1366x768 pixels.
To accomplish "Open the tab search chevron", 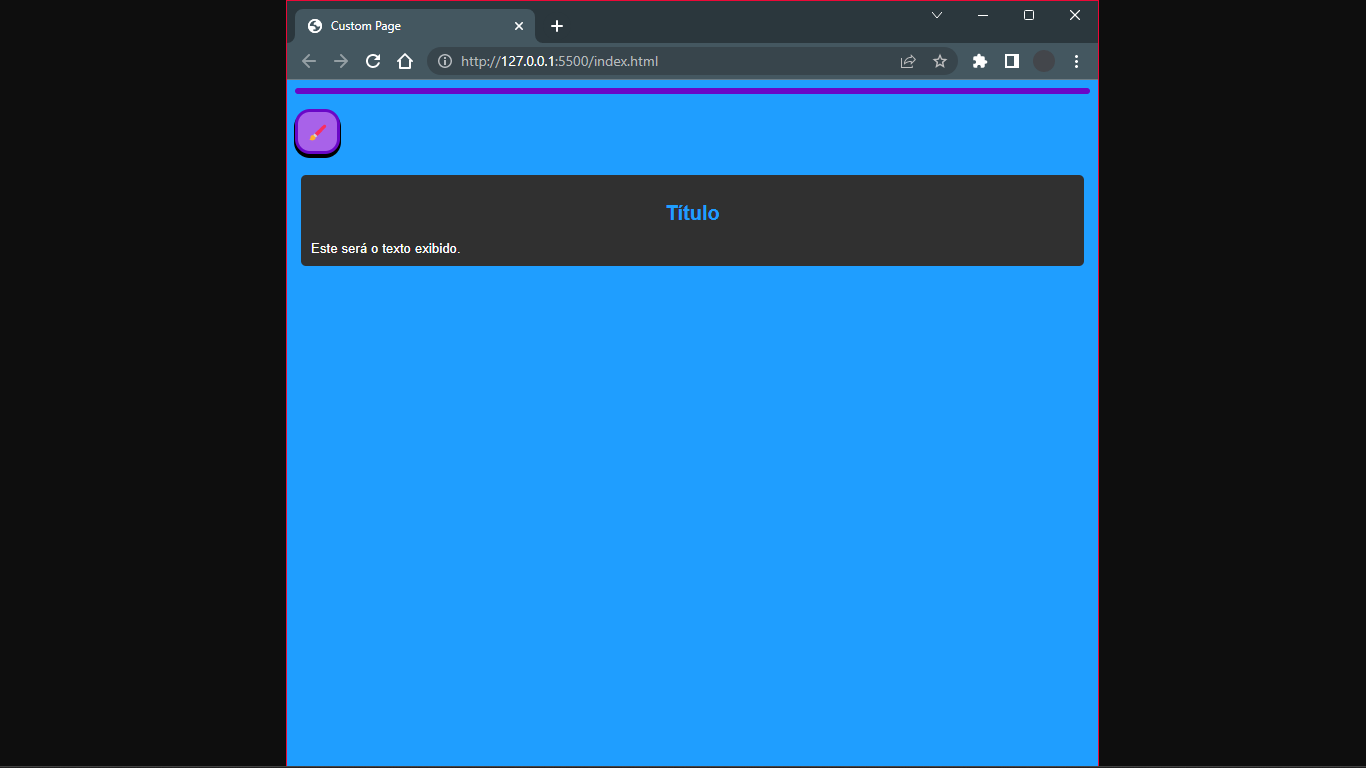I will [x=936, y=15].
